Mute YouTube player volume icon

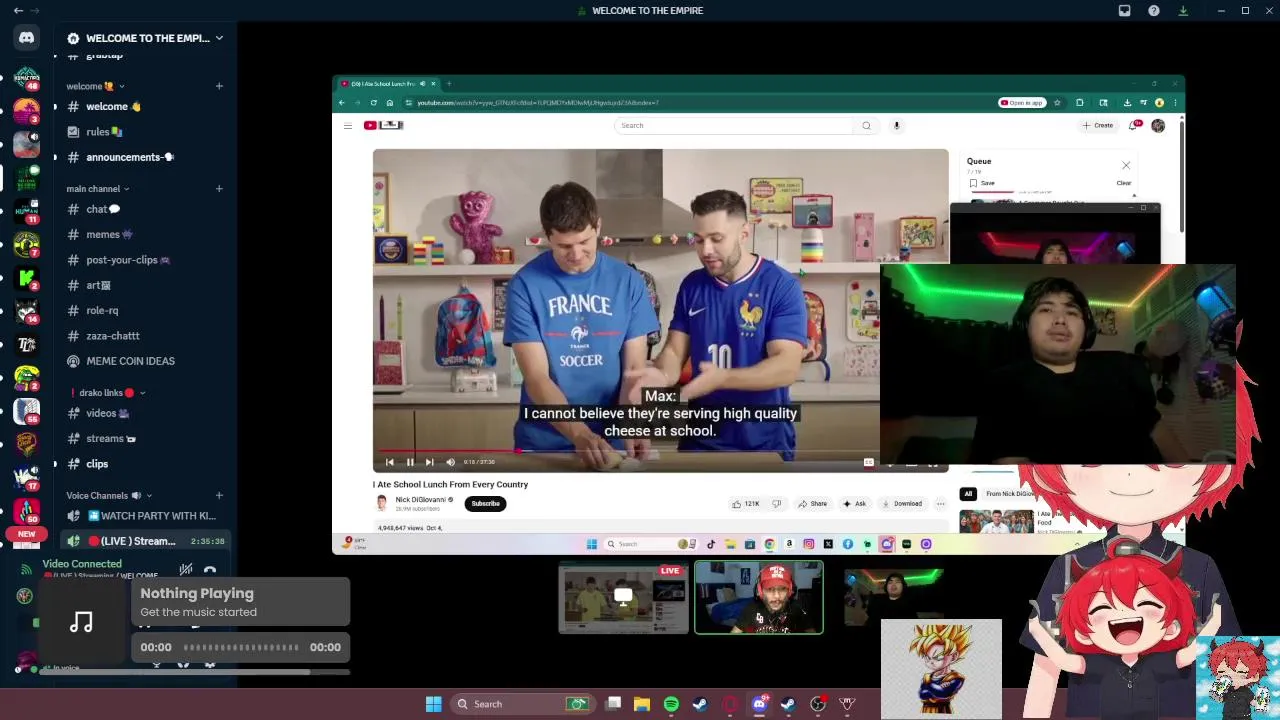(450, 462)
